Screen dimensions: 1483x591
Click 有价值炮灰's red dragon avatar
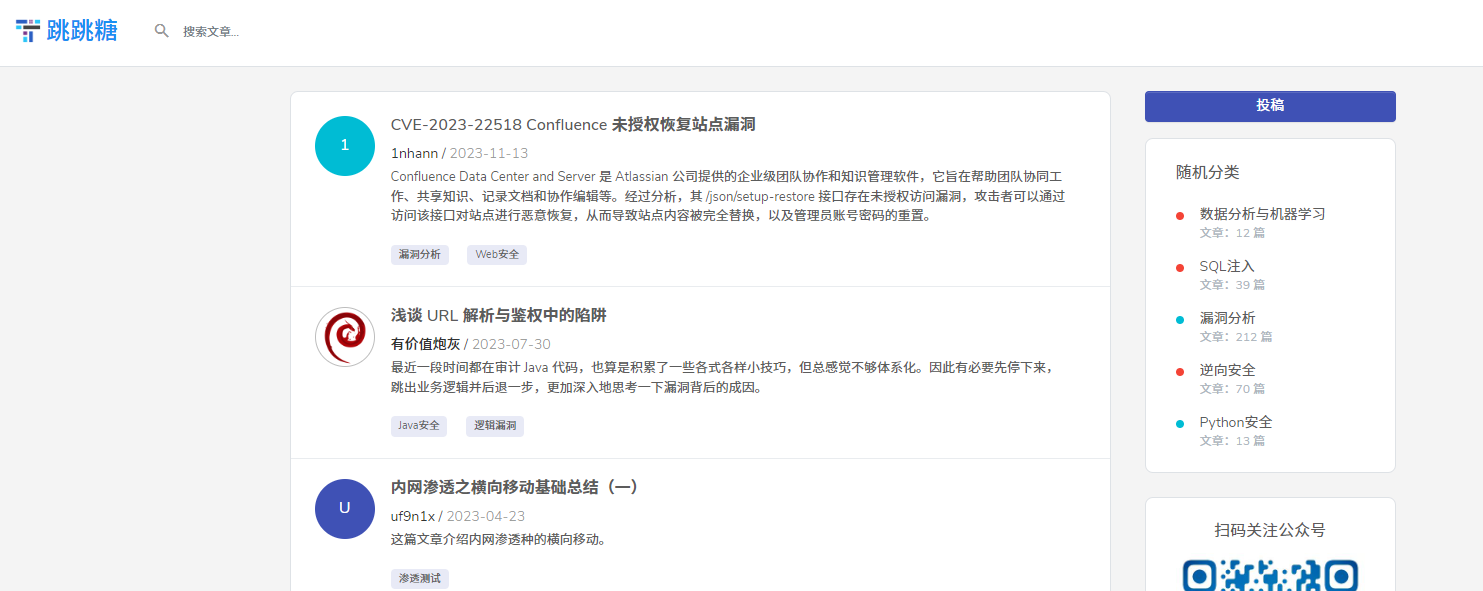(x=344, y=337)
